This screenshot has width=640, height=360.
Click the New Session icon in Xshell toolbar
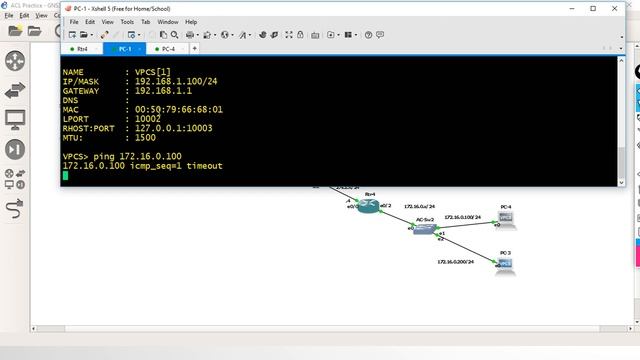point(72,35)
